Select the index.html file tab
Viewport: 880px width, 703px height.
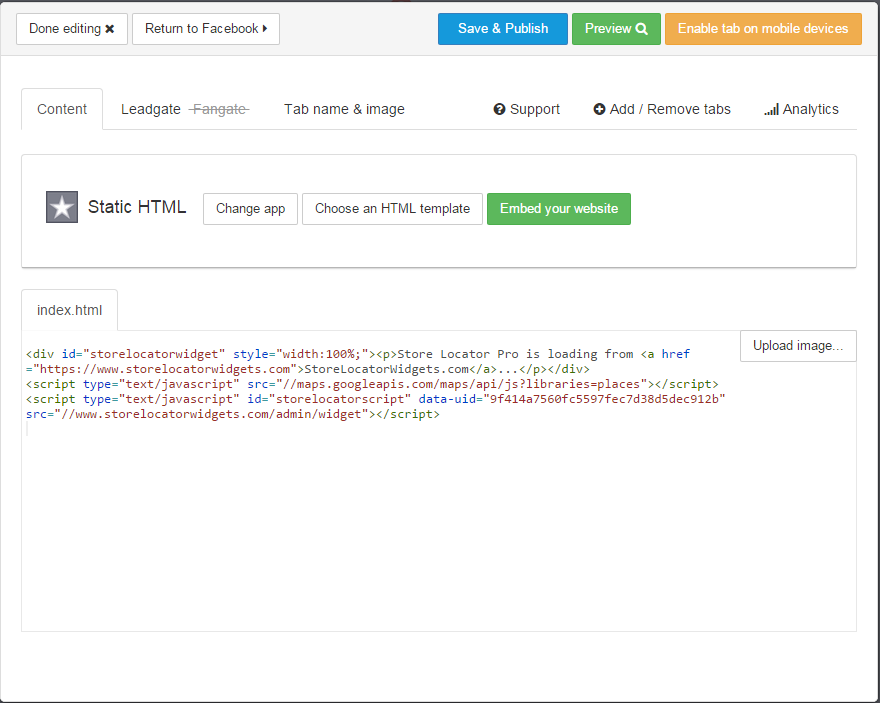[x=69, y=310]
